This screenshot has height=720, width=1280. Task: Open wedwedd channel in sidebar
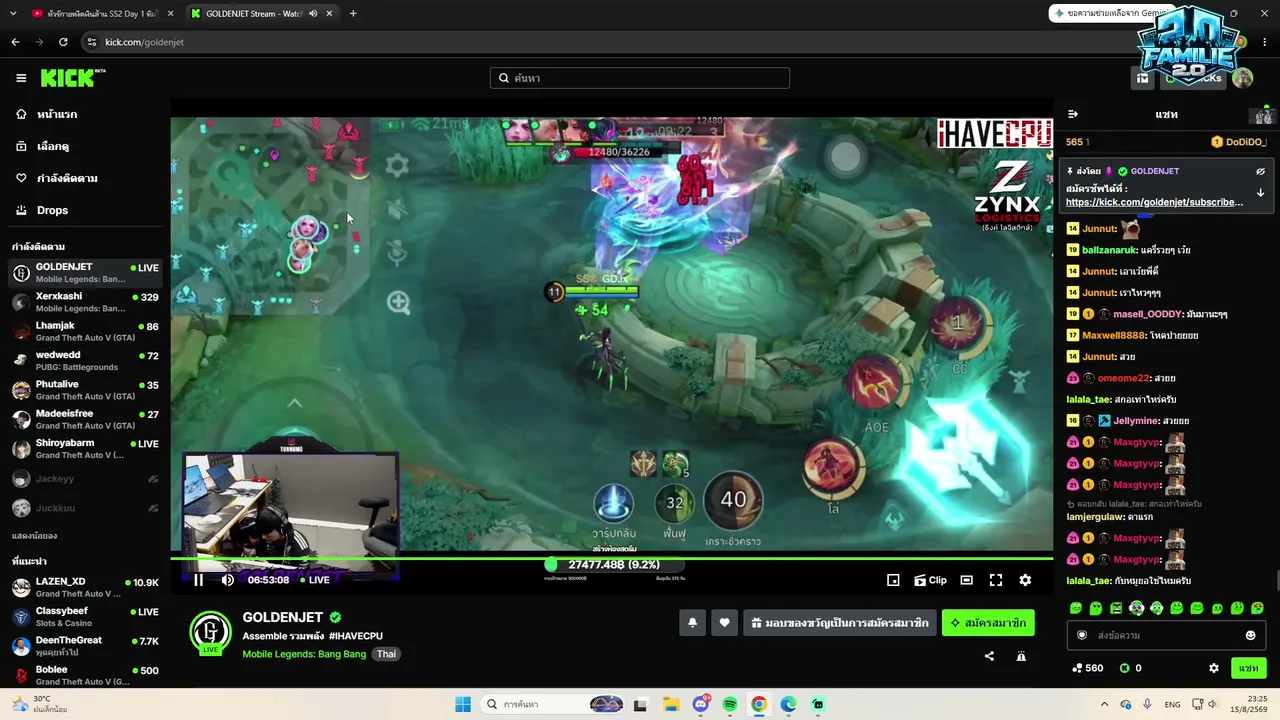84,361
